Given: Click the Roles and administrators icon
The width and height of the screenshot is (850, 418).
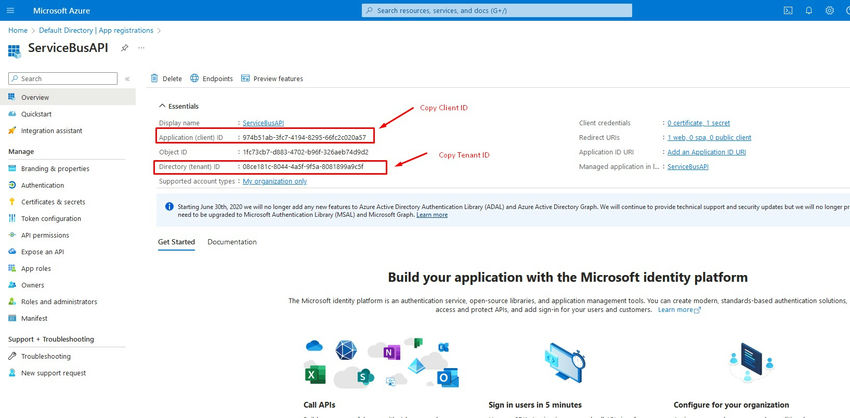Looking at the screenshot, I should [12, 301].
